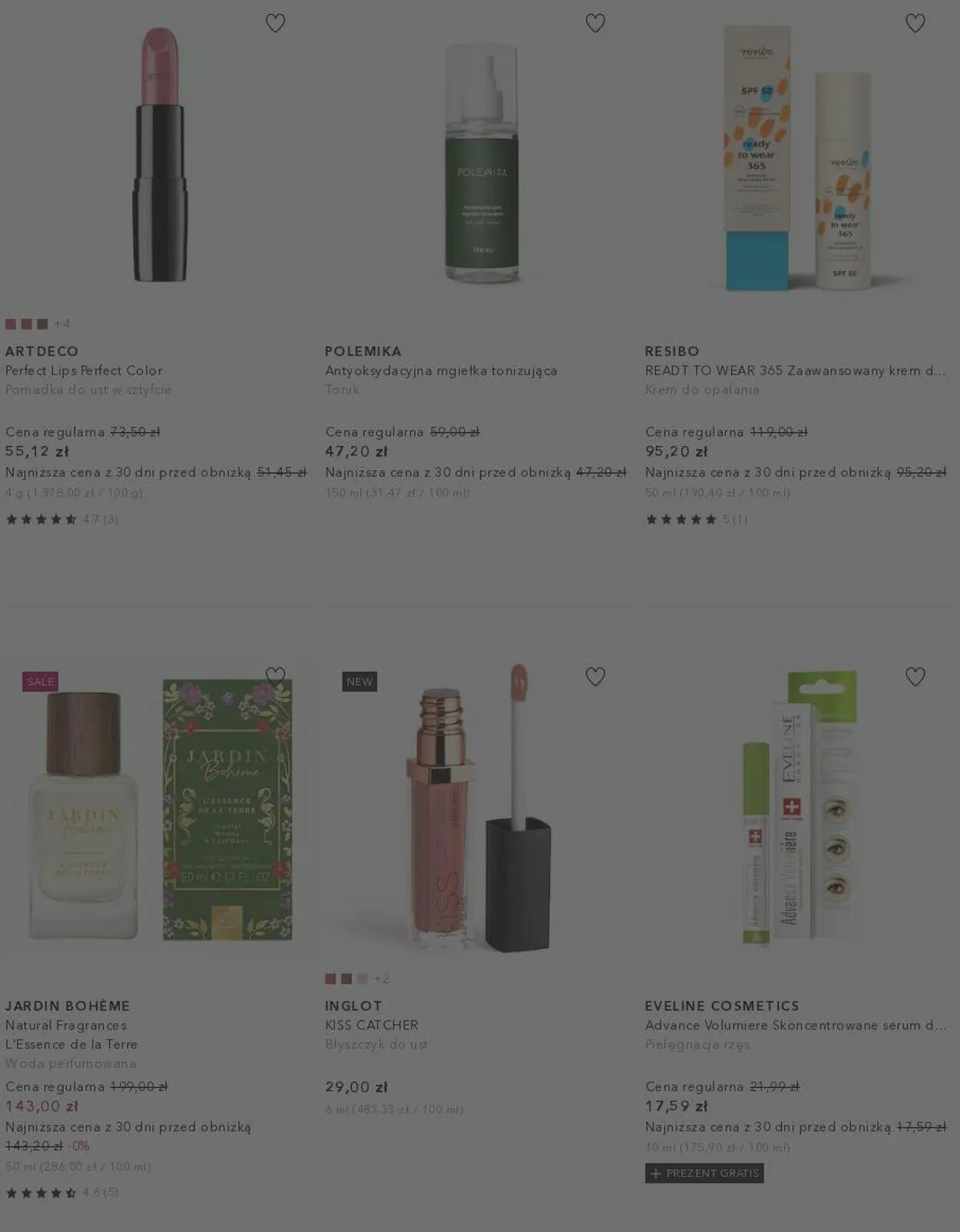Image resolution: width=960 pixels, height=1232 pixels.
Task: Click heart icon on Resibo SPF cream
Action: click(915, 23)
